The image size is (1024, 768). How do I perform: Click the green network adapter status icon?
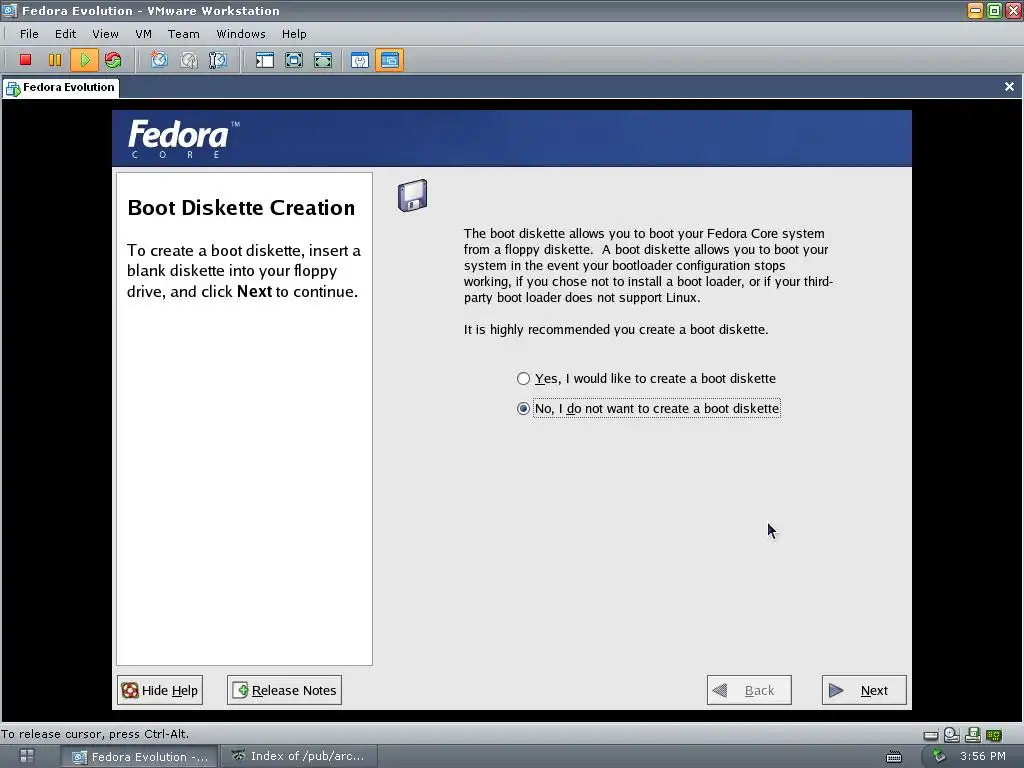pyautogui.click(x=993, y=735)
